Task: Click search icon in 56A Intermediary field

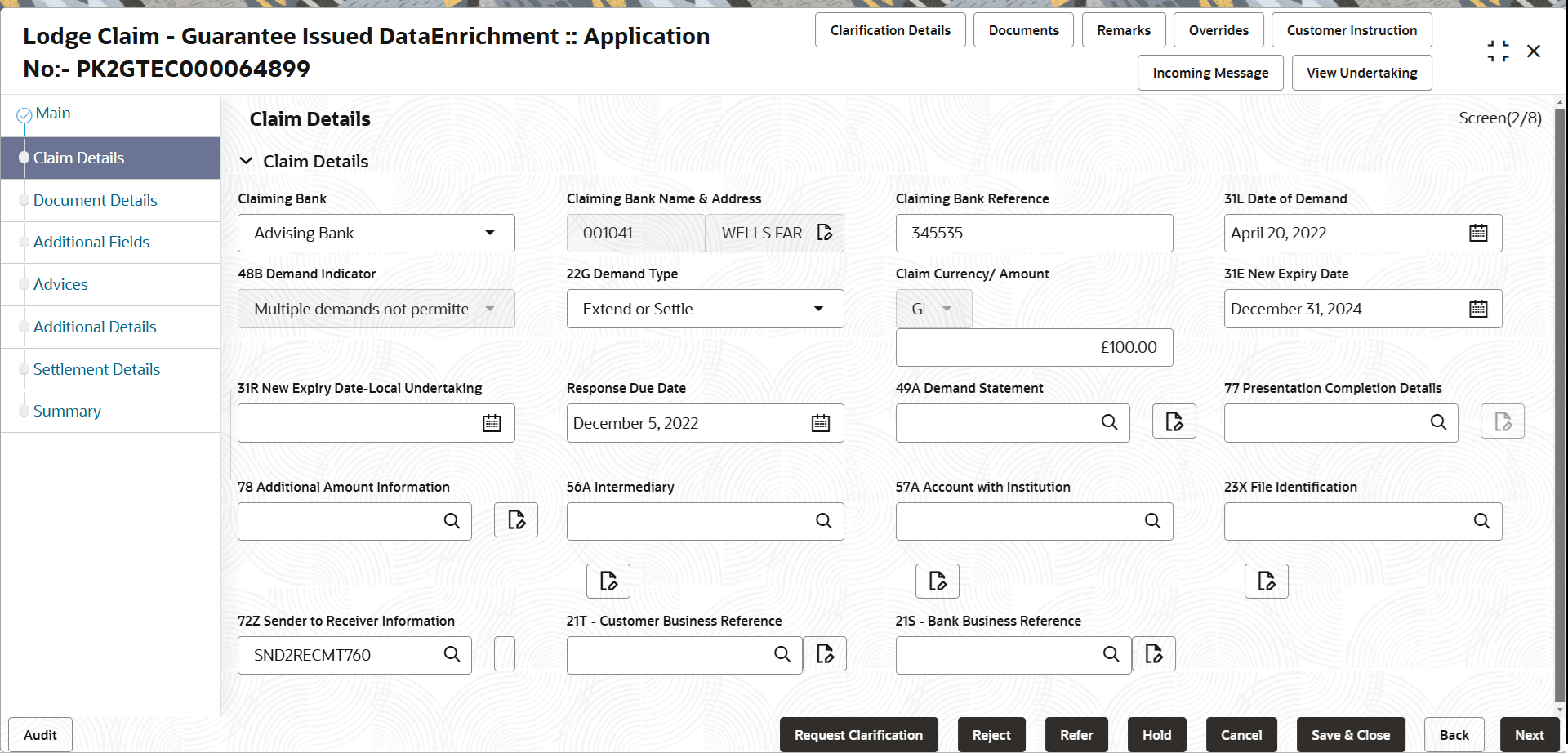Action: [x=824, y=521]
